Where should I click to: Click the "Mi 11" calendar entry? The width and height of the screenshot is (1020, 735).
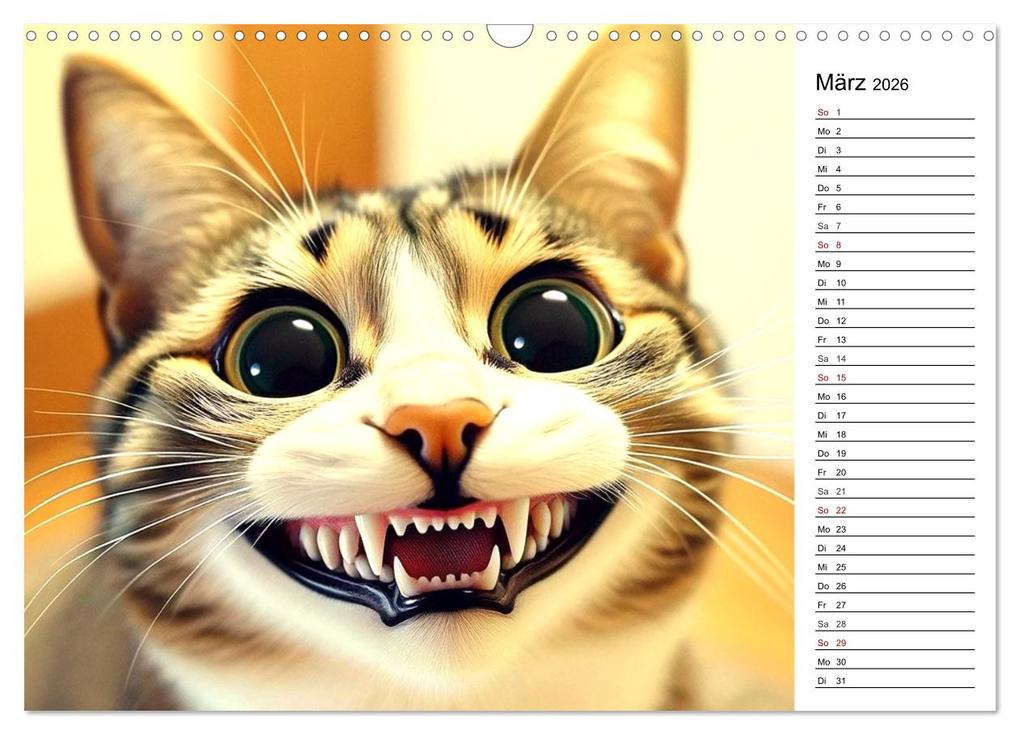[894, 302]
